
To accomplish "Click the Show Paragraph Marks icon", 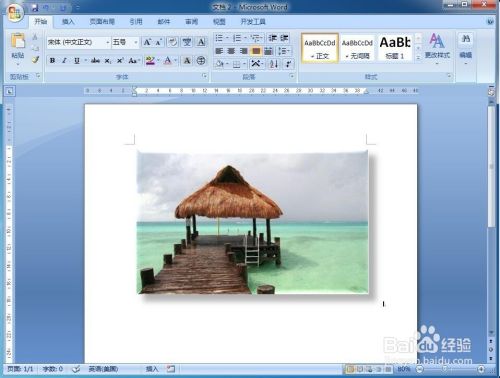I will pyautogui.click(x=288, y=63).
